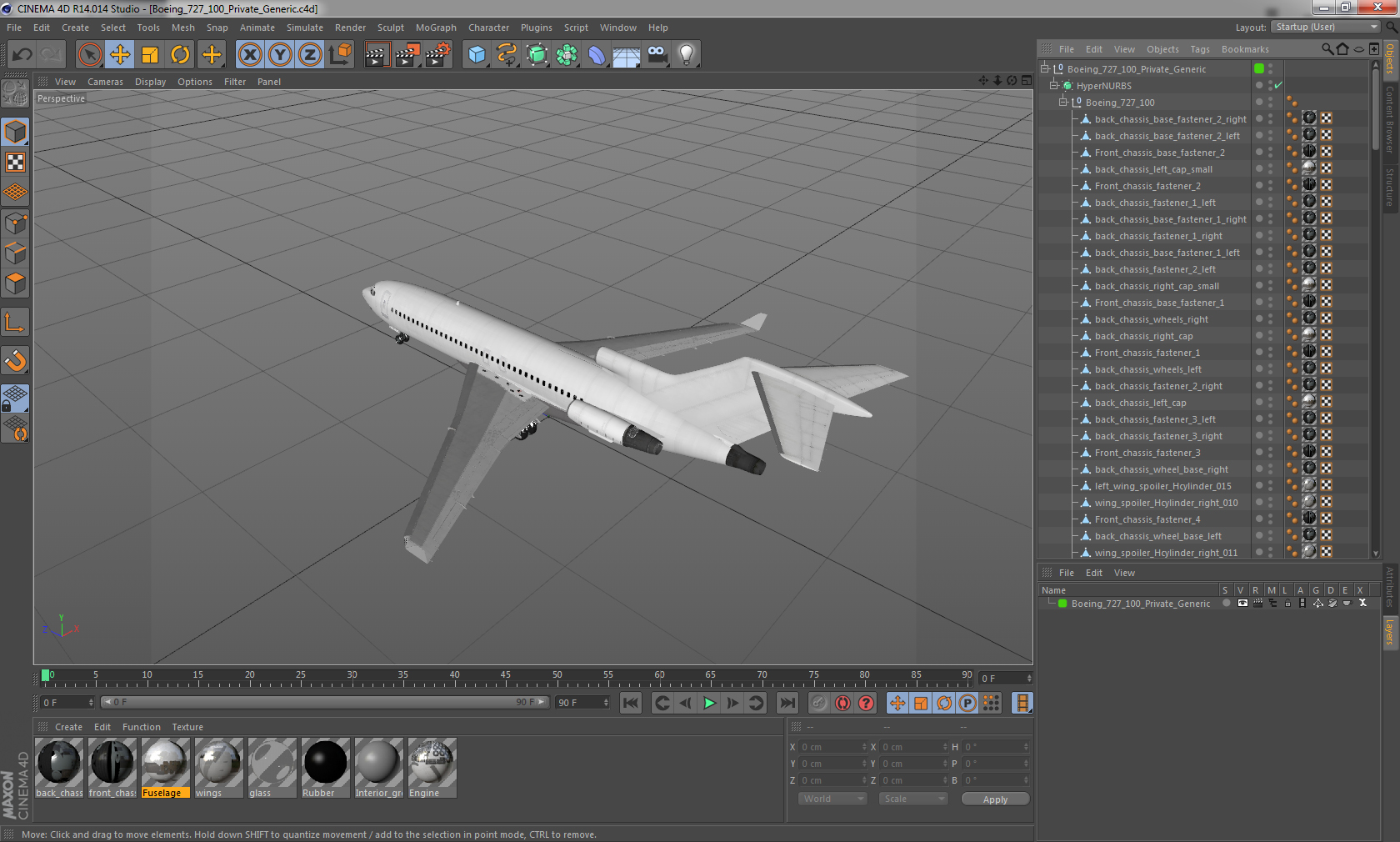Click the Autokeying button
This screenshot has height=842, width=1400.
842,703
